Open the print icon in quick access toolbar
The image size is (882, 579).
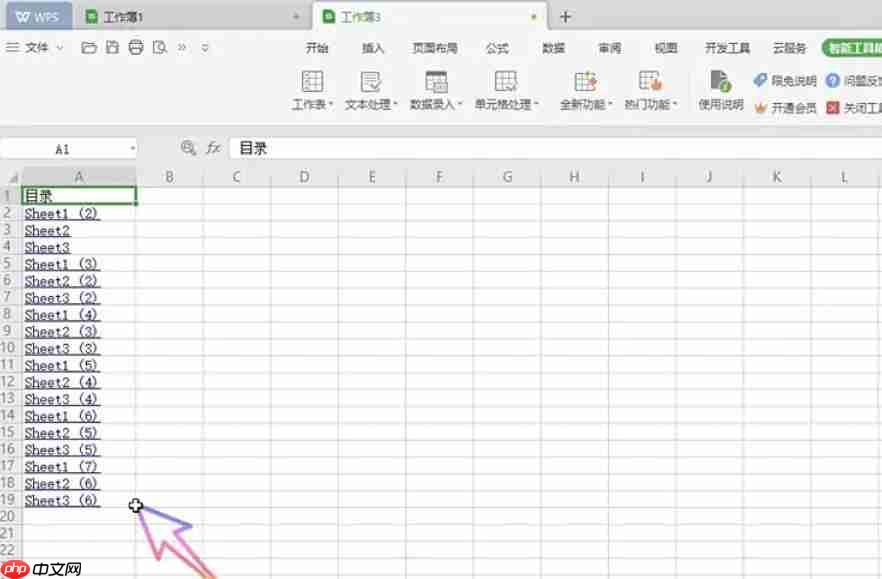(135, 47)
